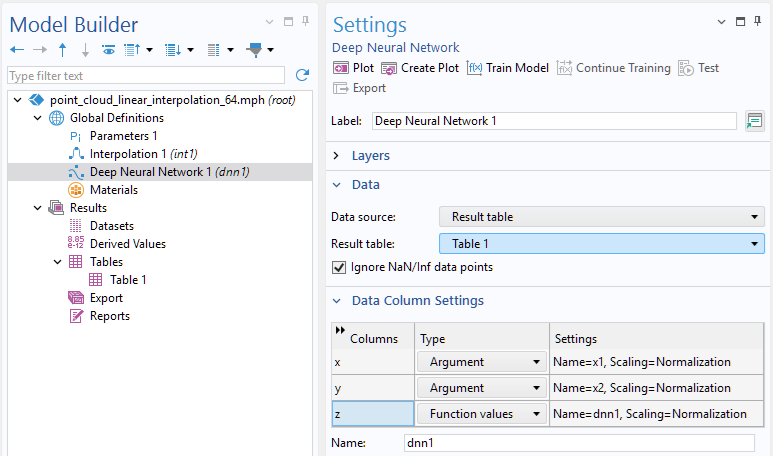
Task: Toggle Ignore NaN/Inf data points checkbox
Action: (339, 267)
